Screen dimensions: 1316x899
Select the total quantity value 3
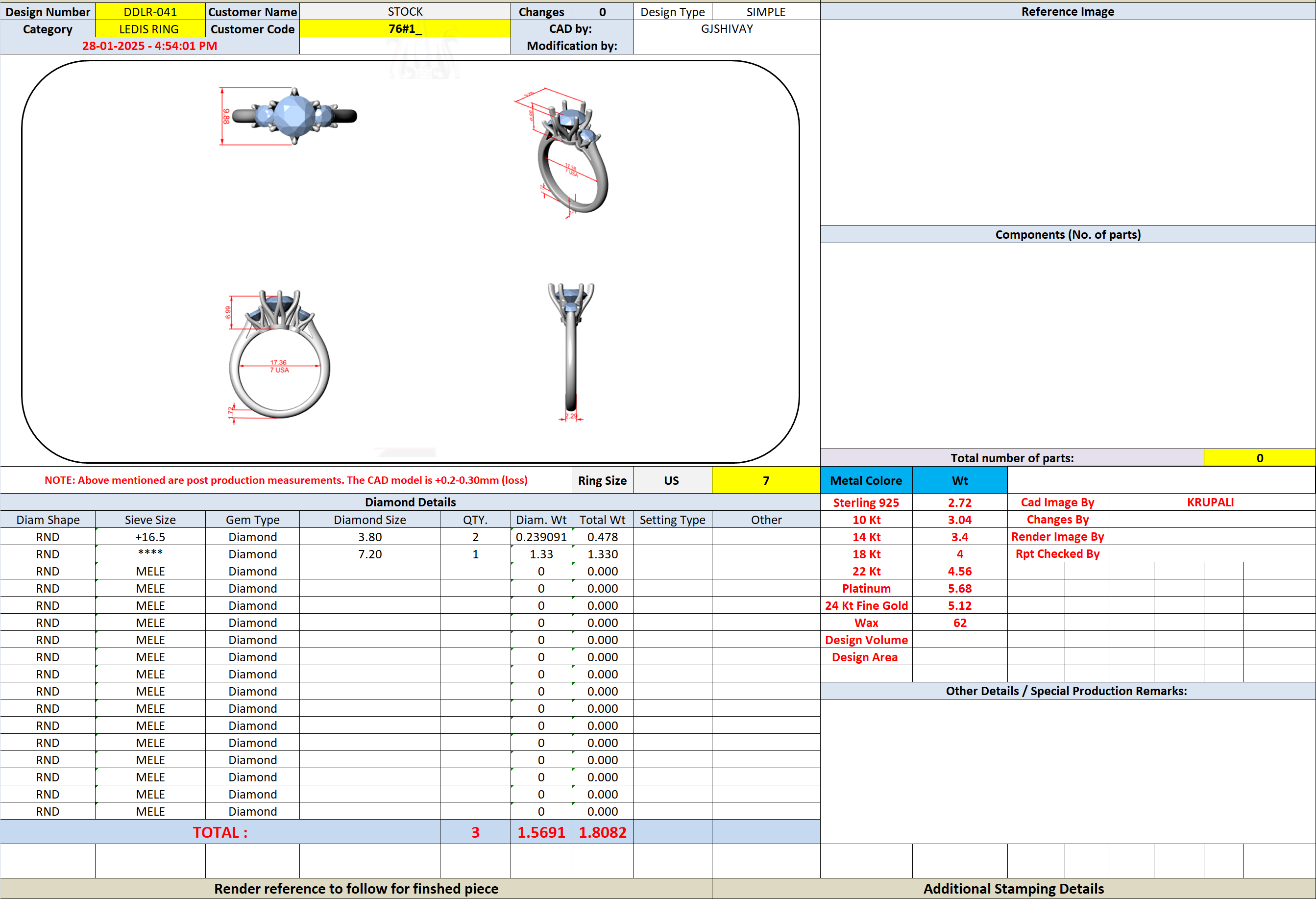tap(475, 831)
